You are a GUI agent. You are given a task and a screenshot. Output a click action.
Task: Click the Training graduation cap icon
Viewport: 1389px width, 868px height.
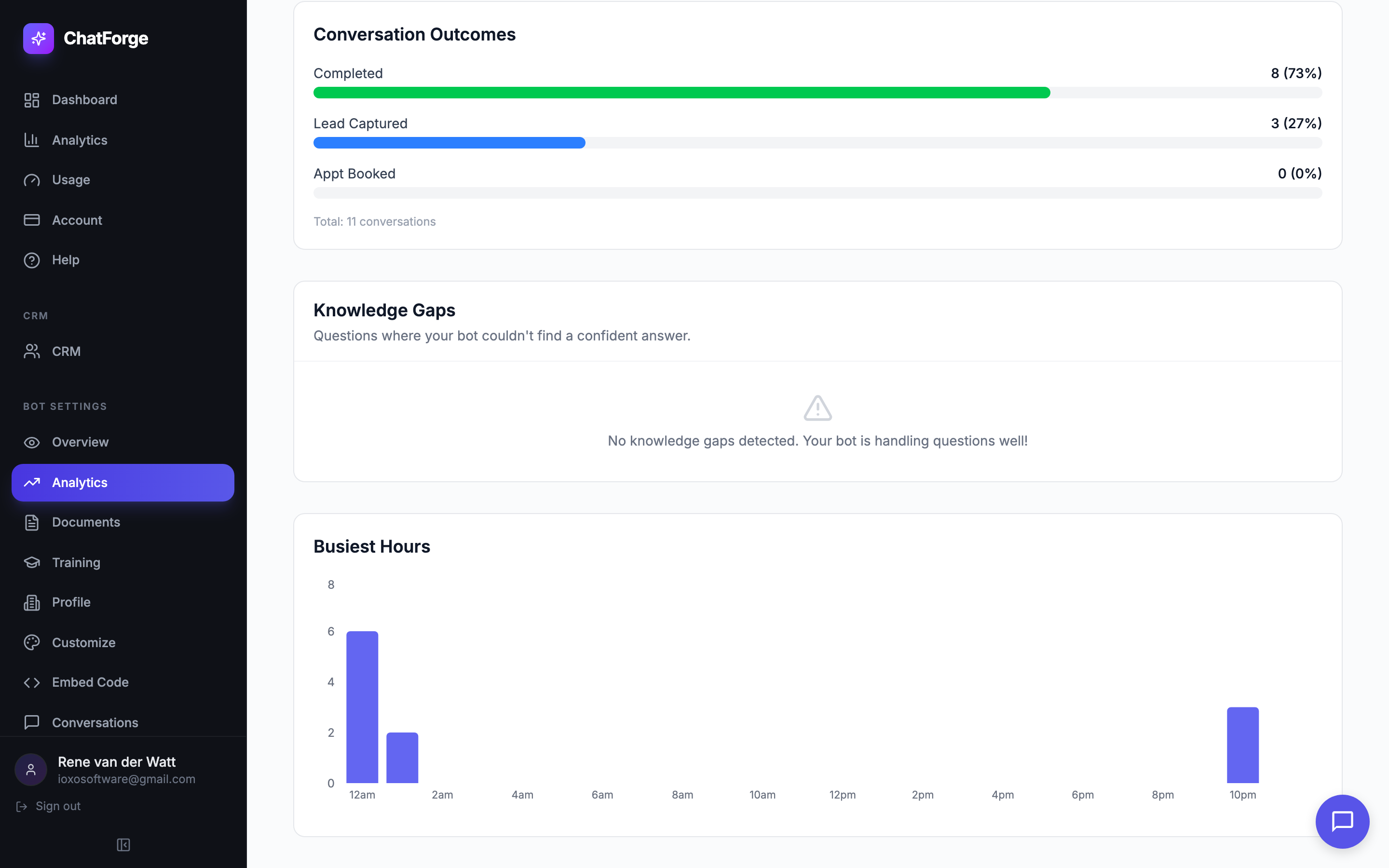tap(31, 563)
